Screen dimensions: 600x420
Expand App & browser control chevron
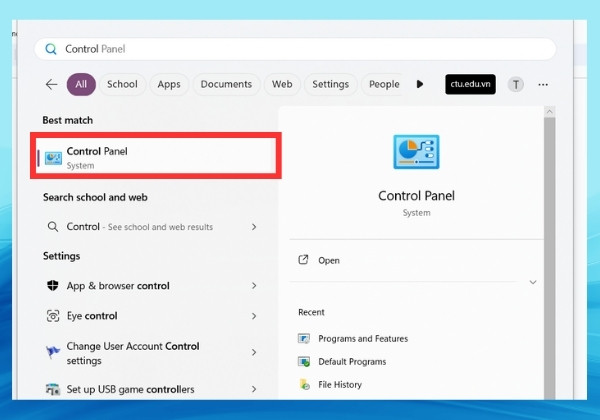click(254, 285)
